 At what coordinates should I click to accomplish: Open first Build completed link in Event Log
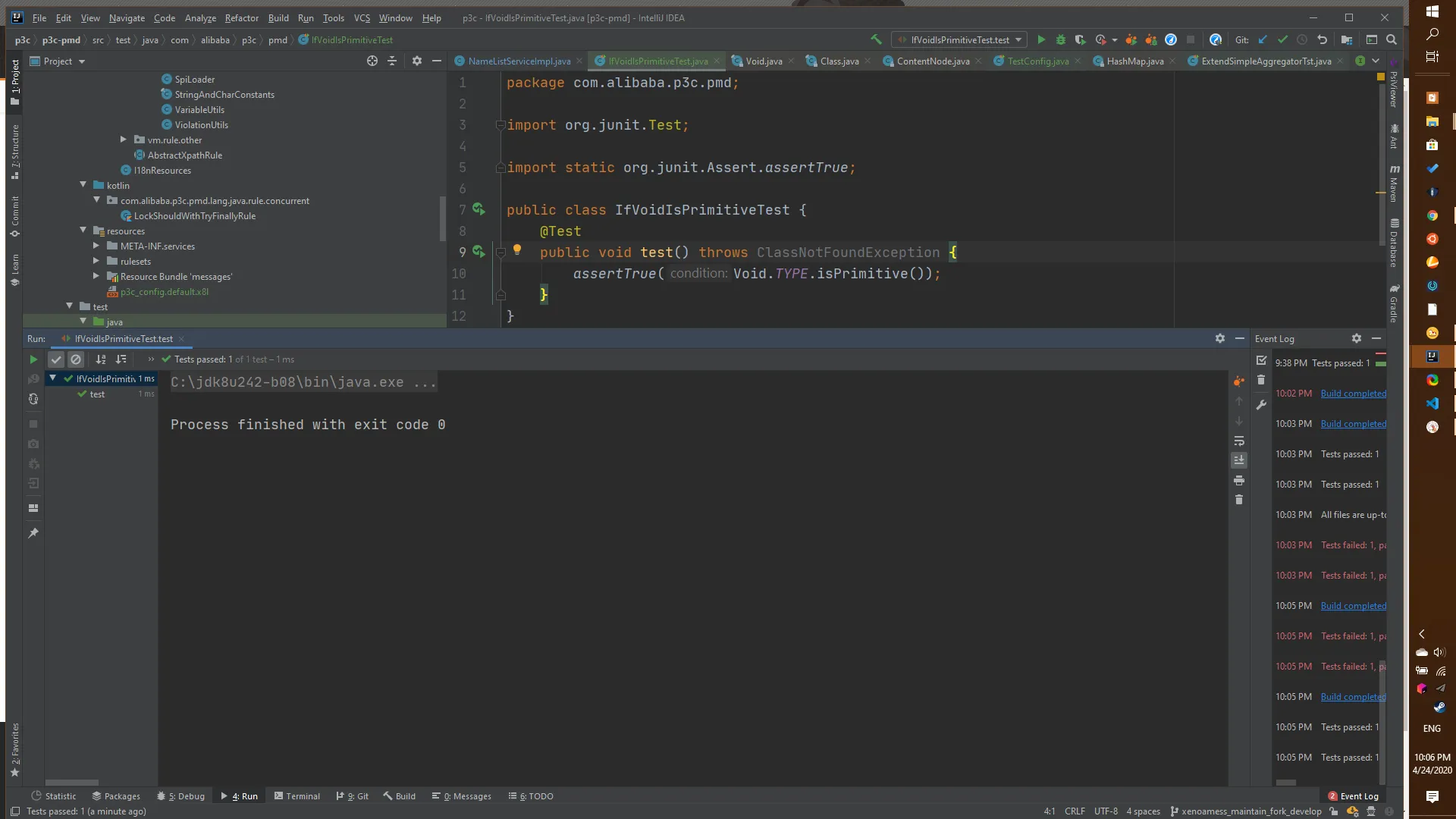[x=1353, y=394]
